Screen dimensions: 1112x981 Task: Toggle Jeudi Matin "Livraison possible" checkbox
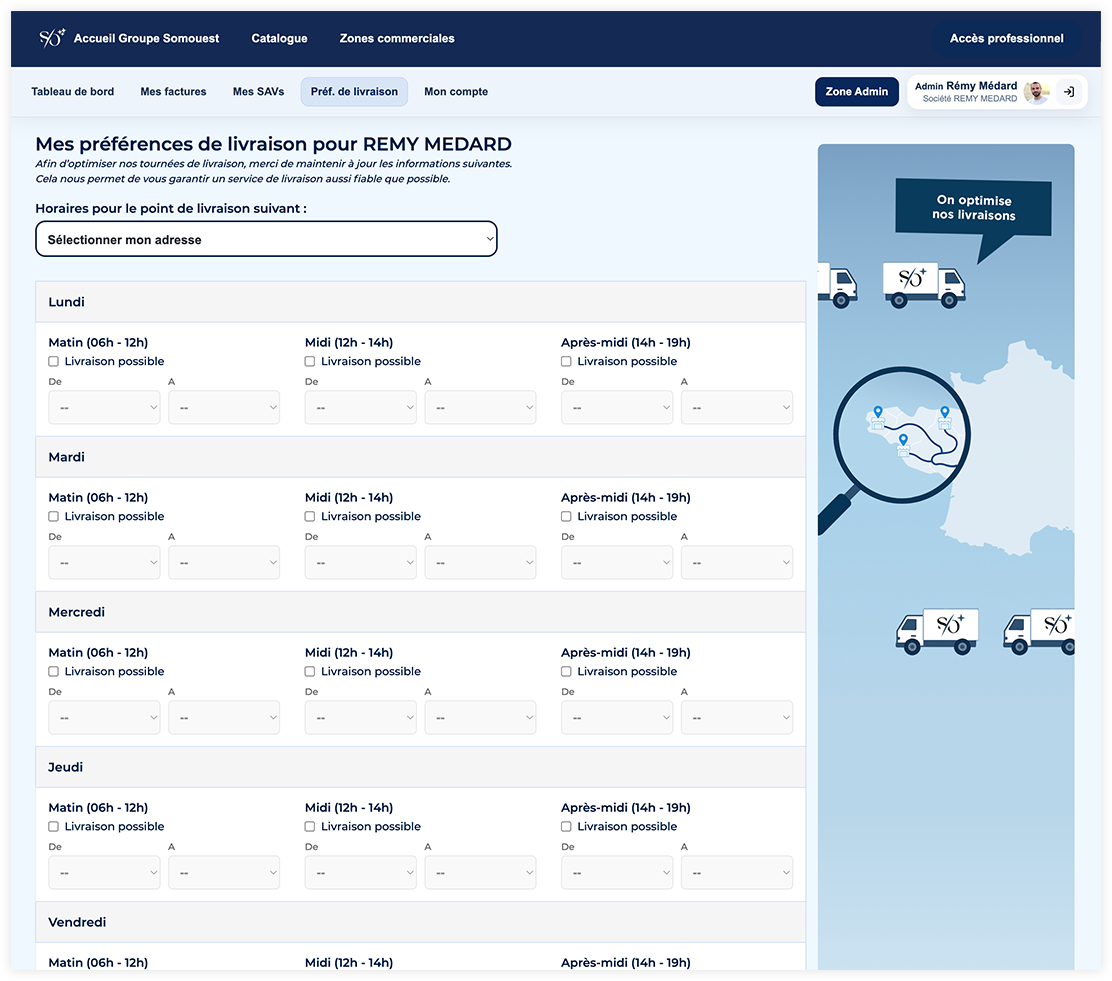pos(54,827)
